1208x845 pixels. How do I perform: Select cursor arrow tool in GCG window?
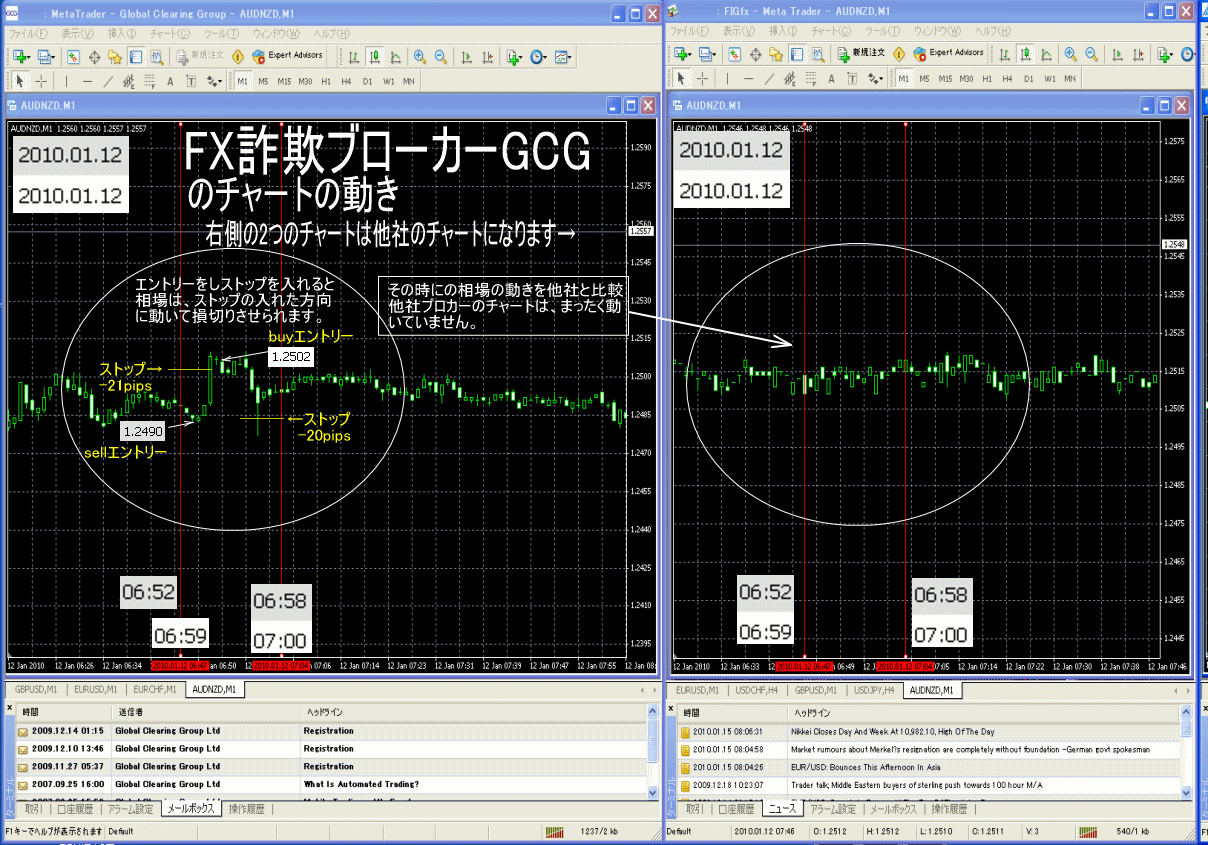[20, 81]
